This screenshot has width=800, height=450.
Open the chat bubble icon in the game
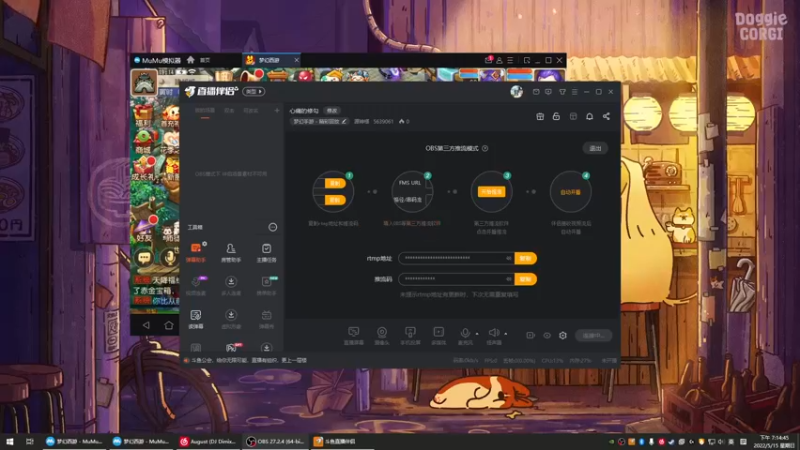144,258
